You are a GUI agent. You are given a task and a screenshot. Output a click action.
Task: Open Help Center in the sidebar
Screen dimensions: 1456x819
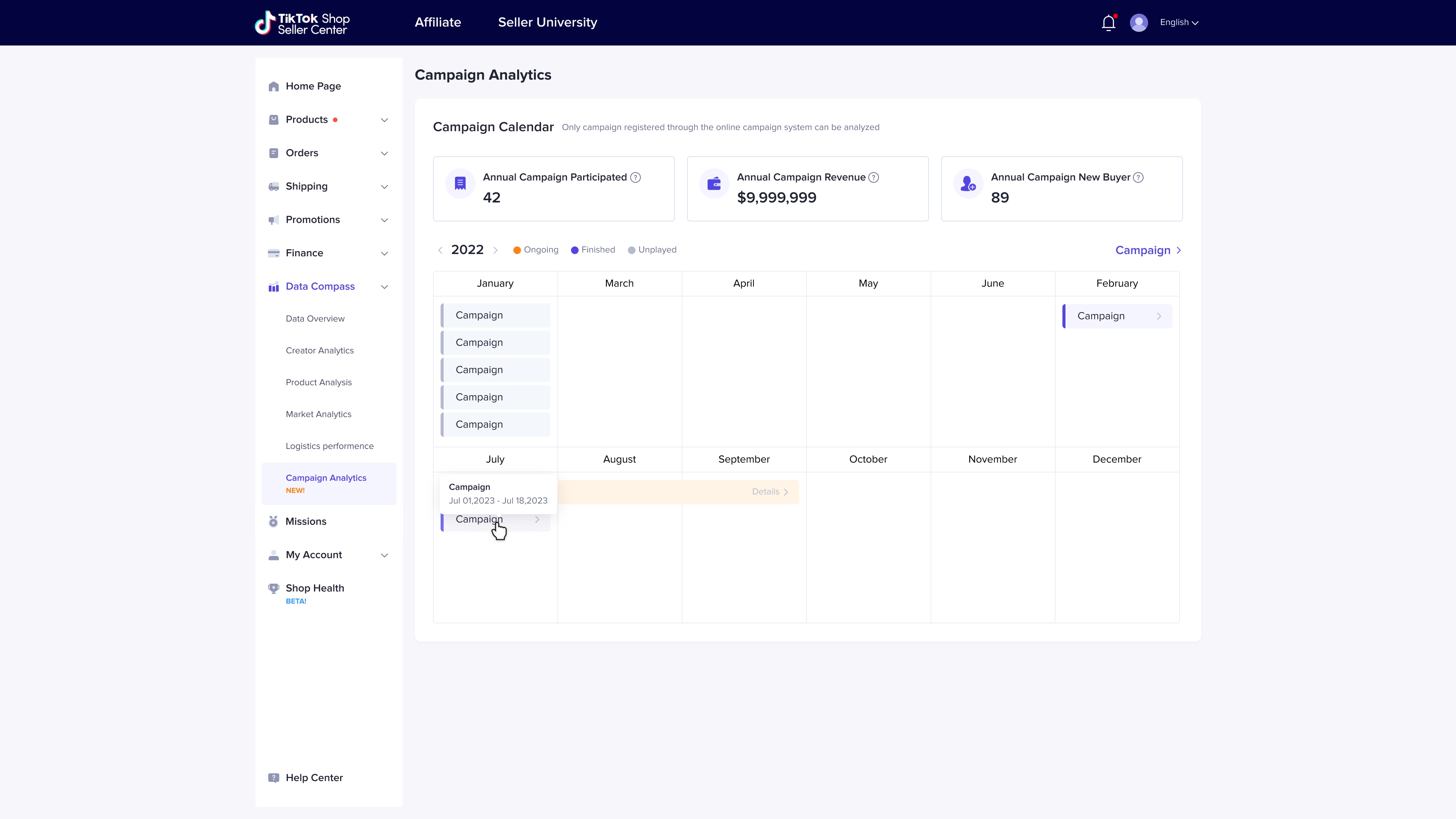pos(314,777)
